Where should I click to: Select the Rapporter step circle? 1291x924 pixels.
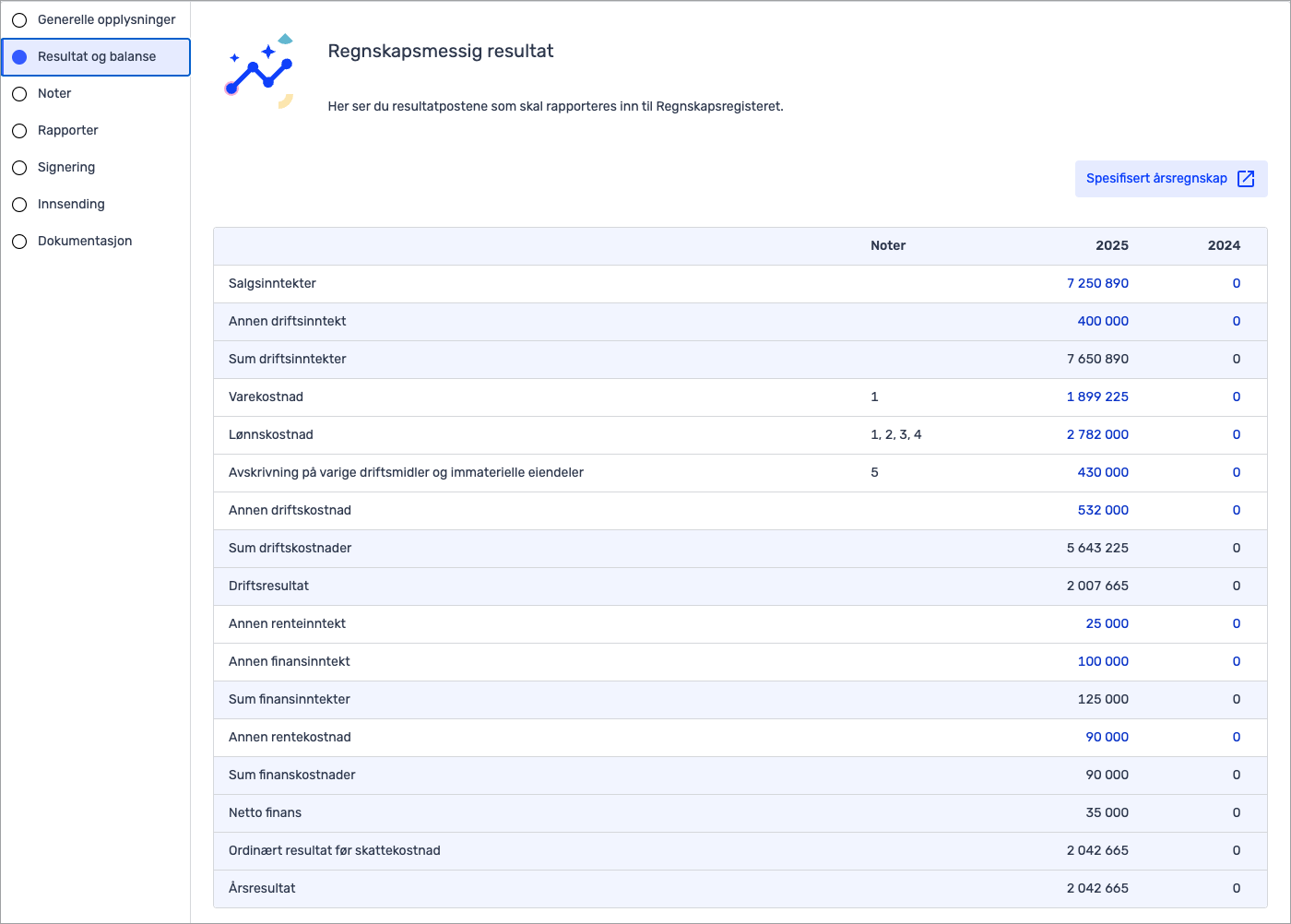[x=19, y=131]
